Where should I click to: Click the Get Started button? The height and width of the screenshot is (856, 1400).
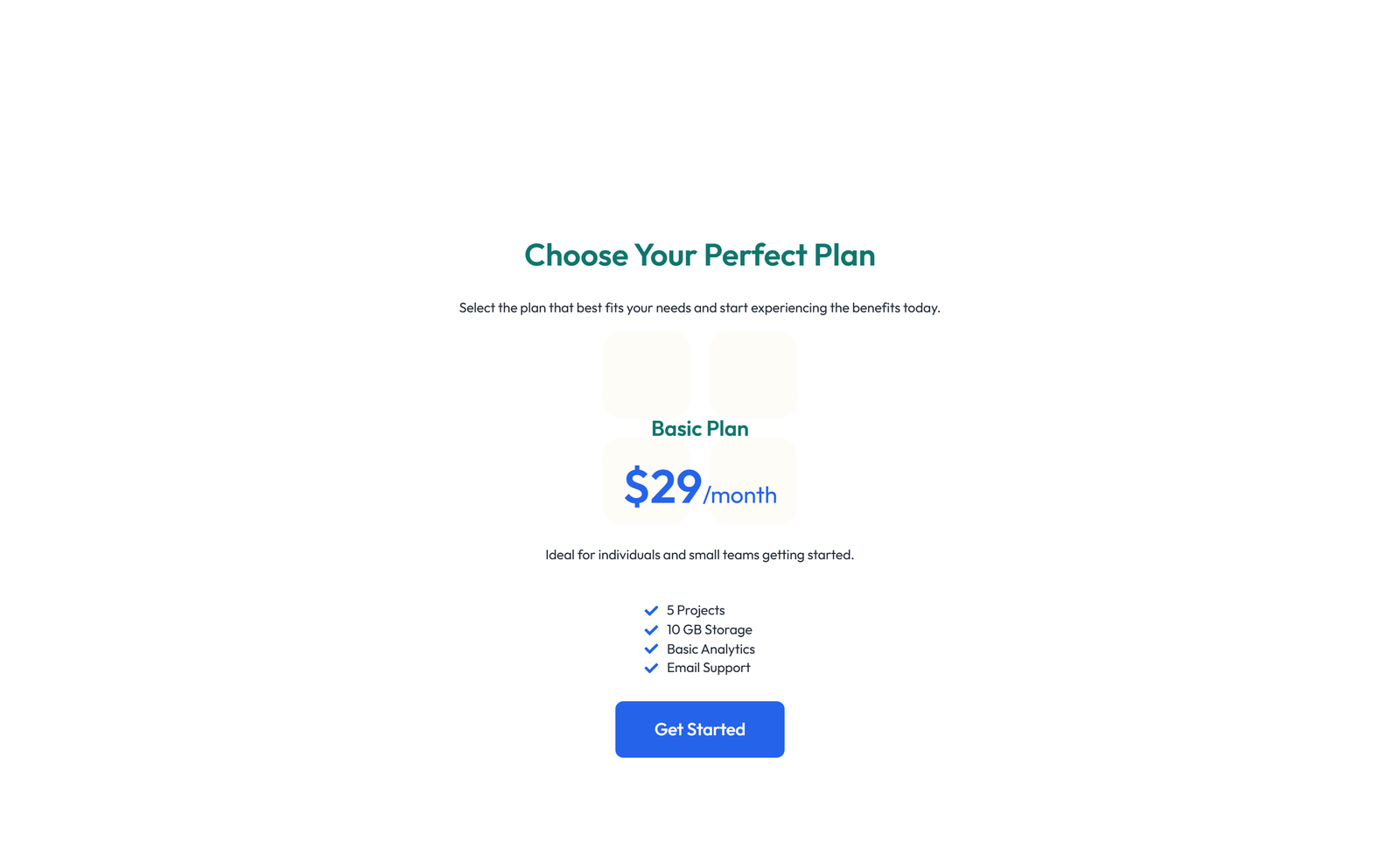click(699, 729)
